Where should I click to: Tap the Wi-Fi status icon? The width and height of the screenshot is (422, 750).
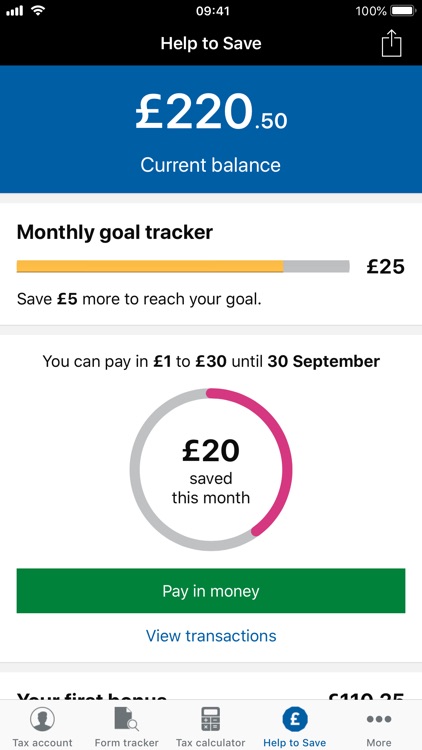pyautogui.click(x=38, y=10)
